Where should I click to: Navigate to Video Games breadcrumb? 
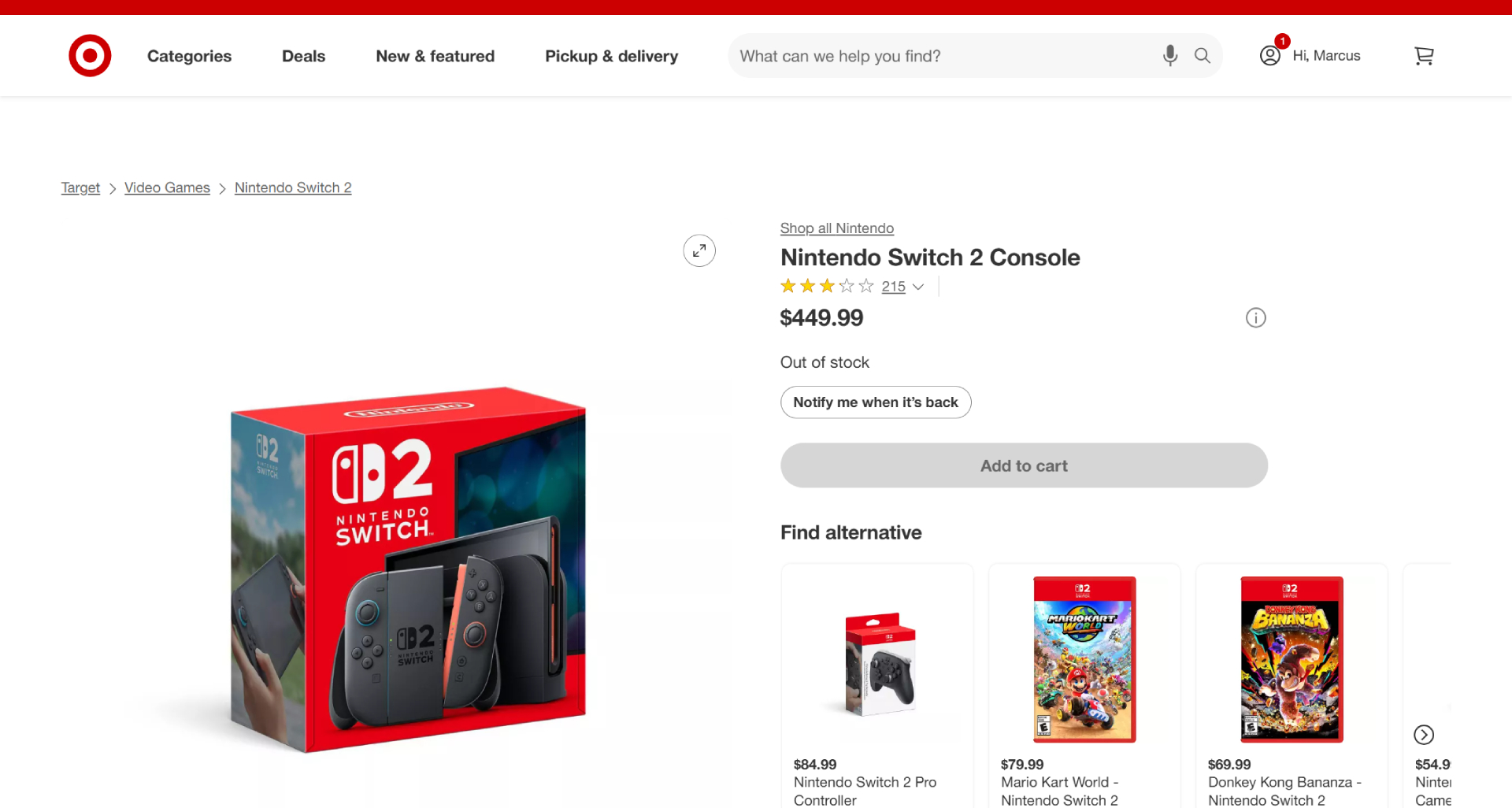[x=167, y=187]
